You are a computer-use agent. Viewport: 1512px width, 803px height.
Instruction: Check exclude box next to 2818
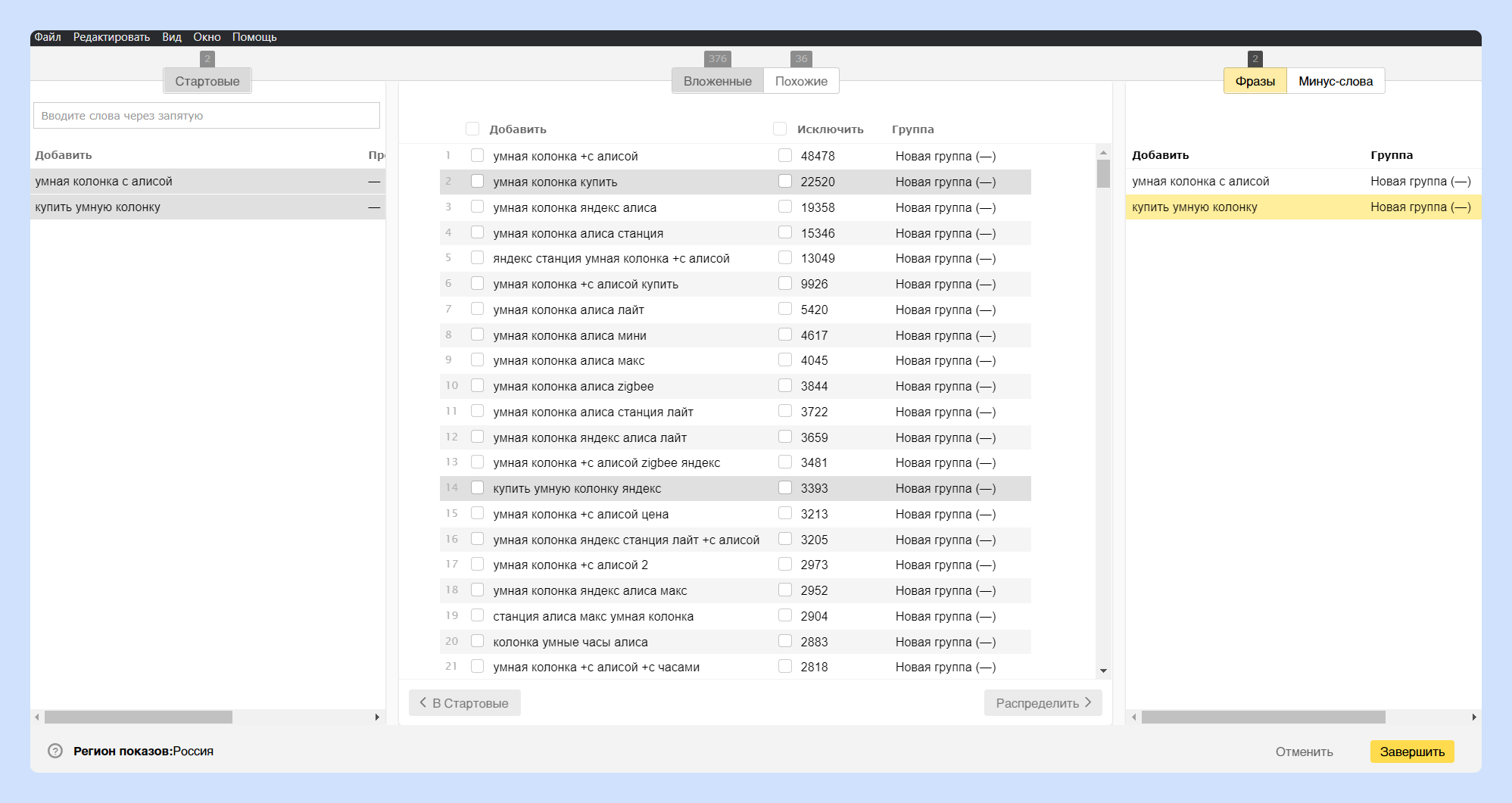(785, 666)
